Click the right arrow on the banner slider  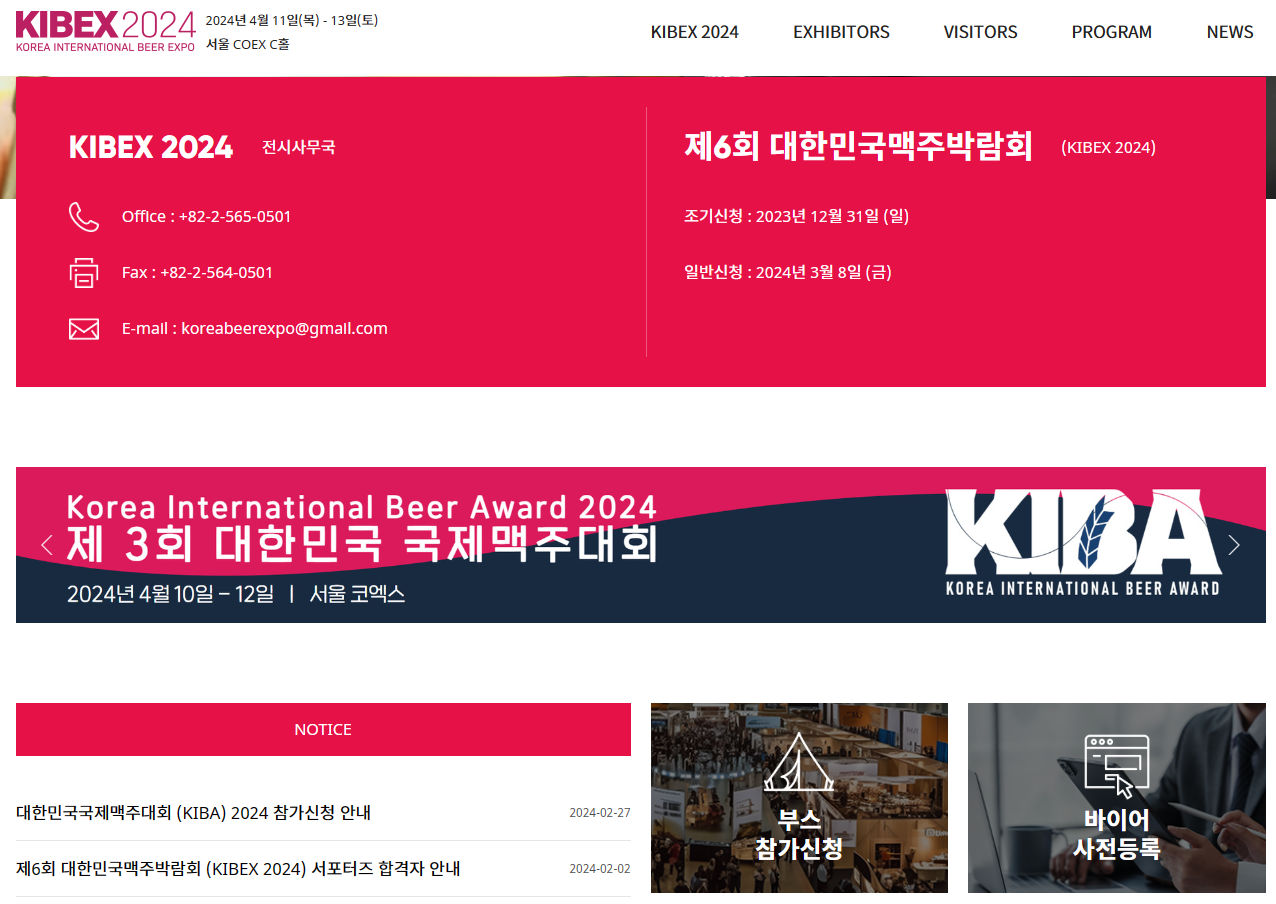point(1234,545)
